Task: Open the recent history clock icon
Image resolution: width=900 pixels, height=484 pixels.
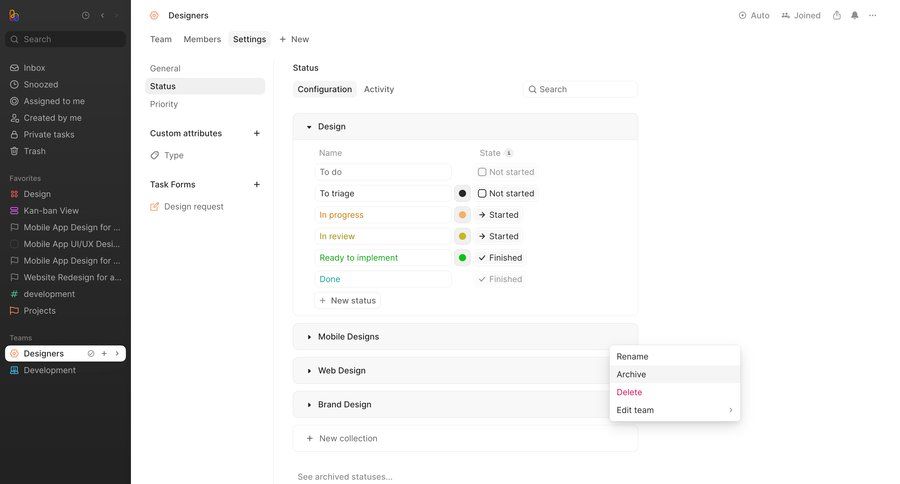Action: (86, 16)
